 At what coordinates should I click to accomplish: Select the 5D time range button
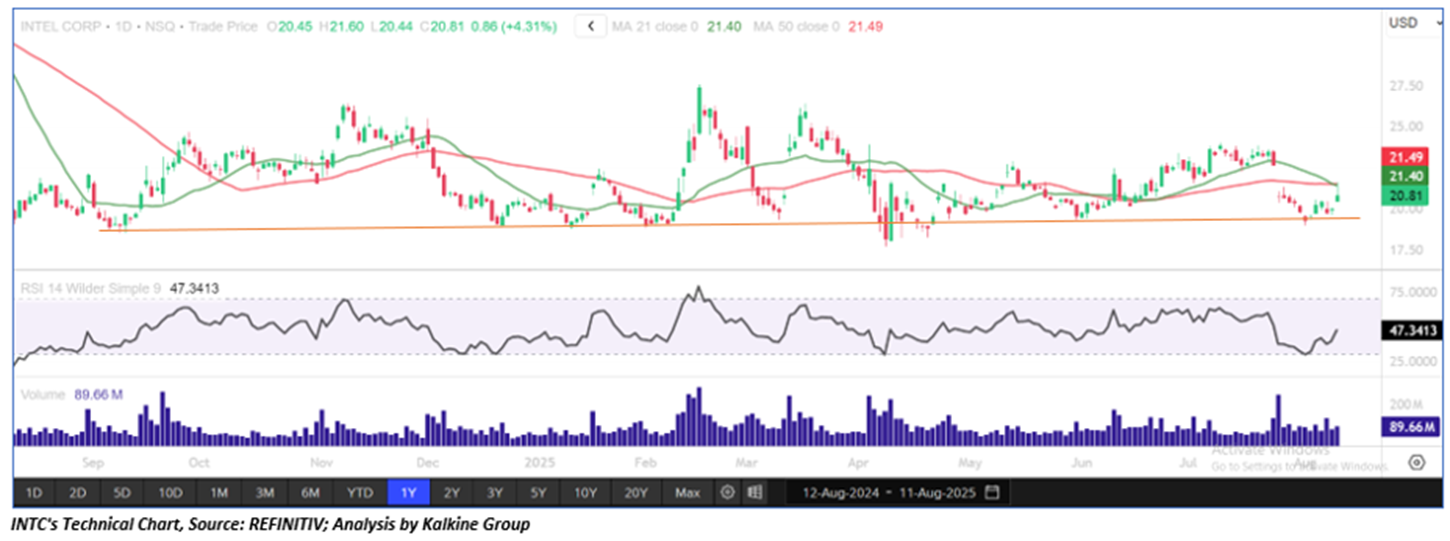[x=122, y=493]
